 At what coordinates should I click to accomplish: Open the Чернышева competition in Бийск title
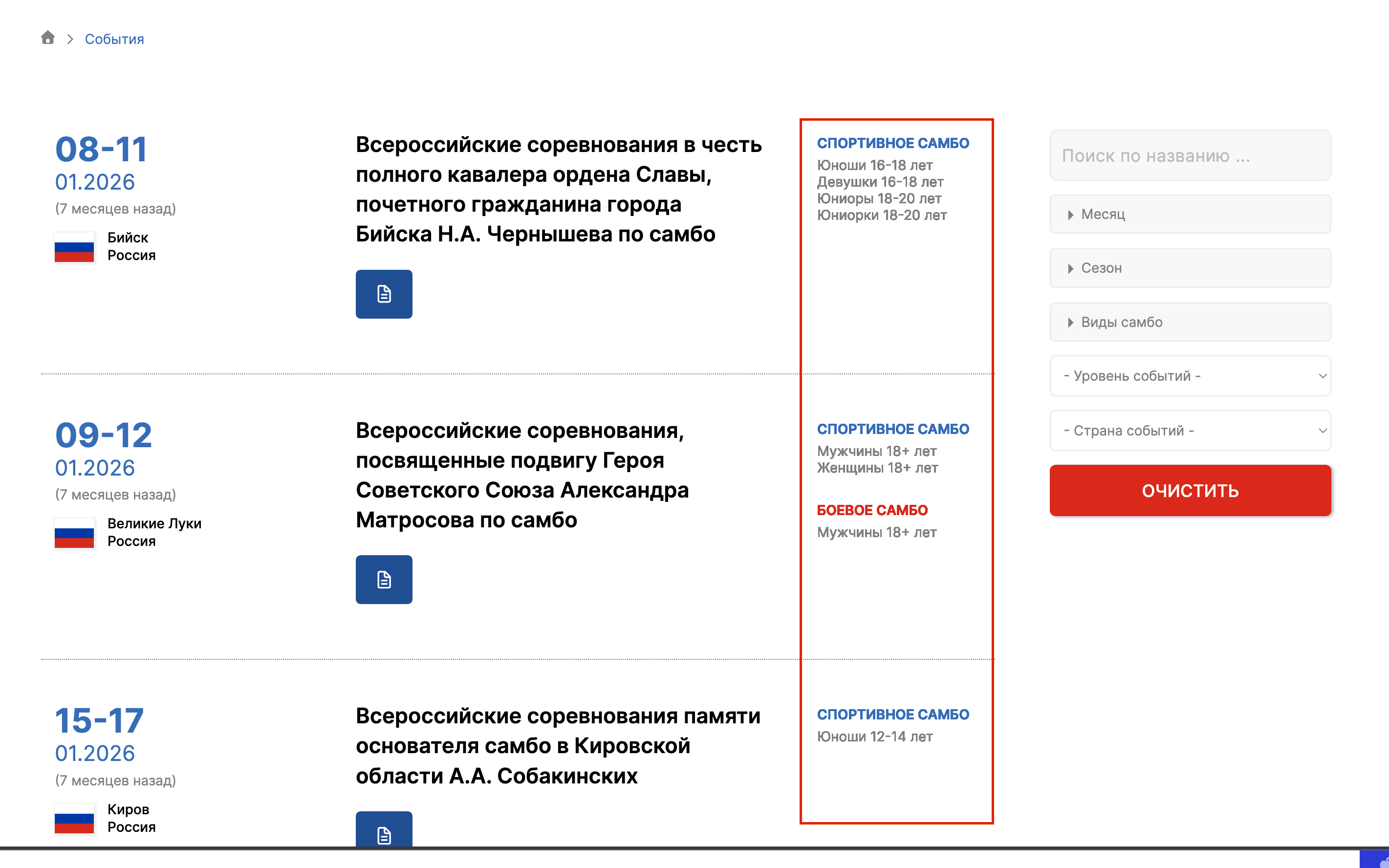(559, 190)
